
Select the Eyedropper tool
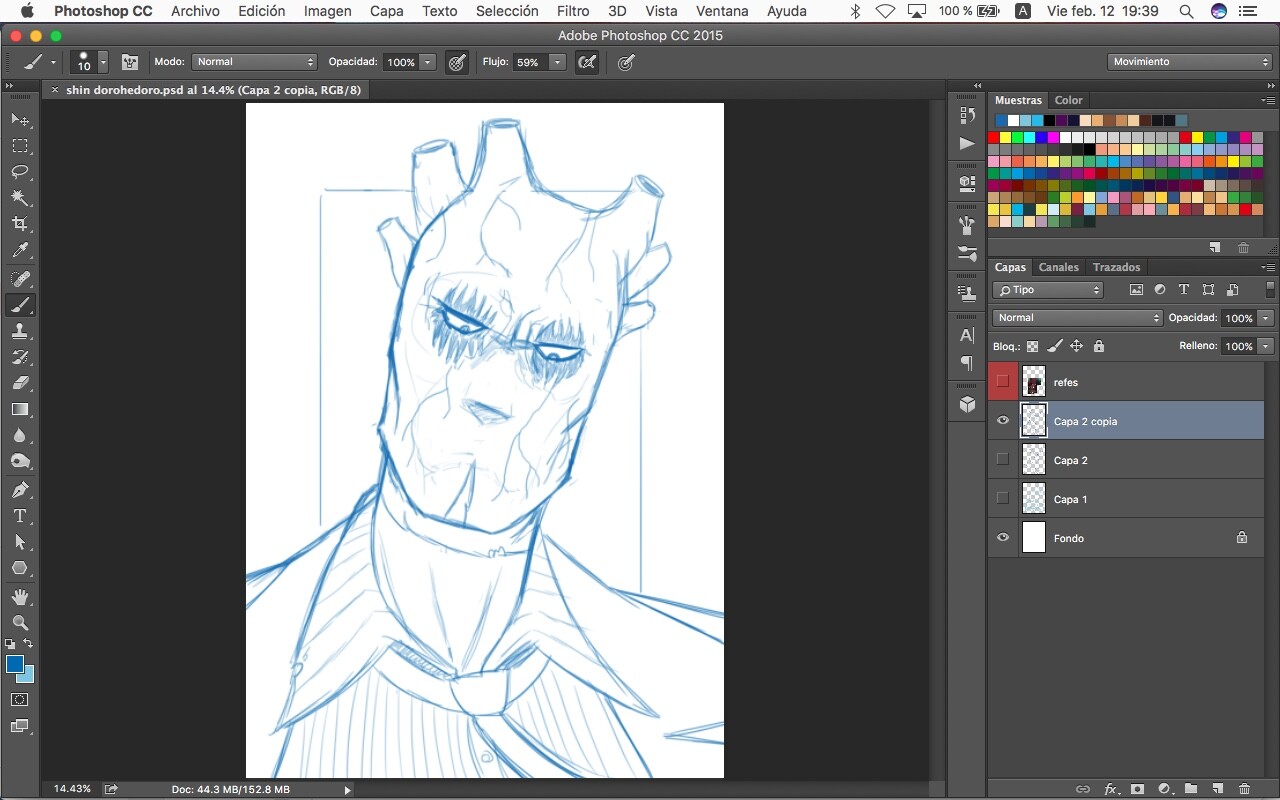(x=20, y=250)
